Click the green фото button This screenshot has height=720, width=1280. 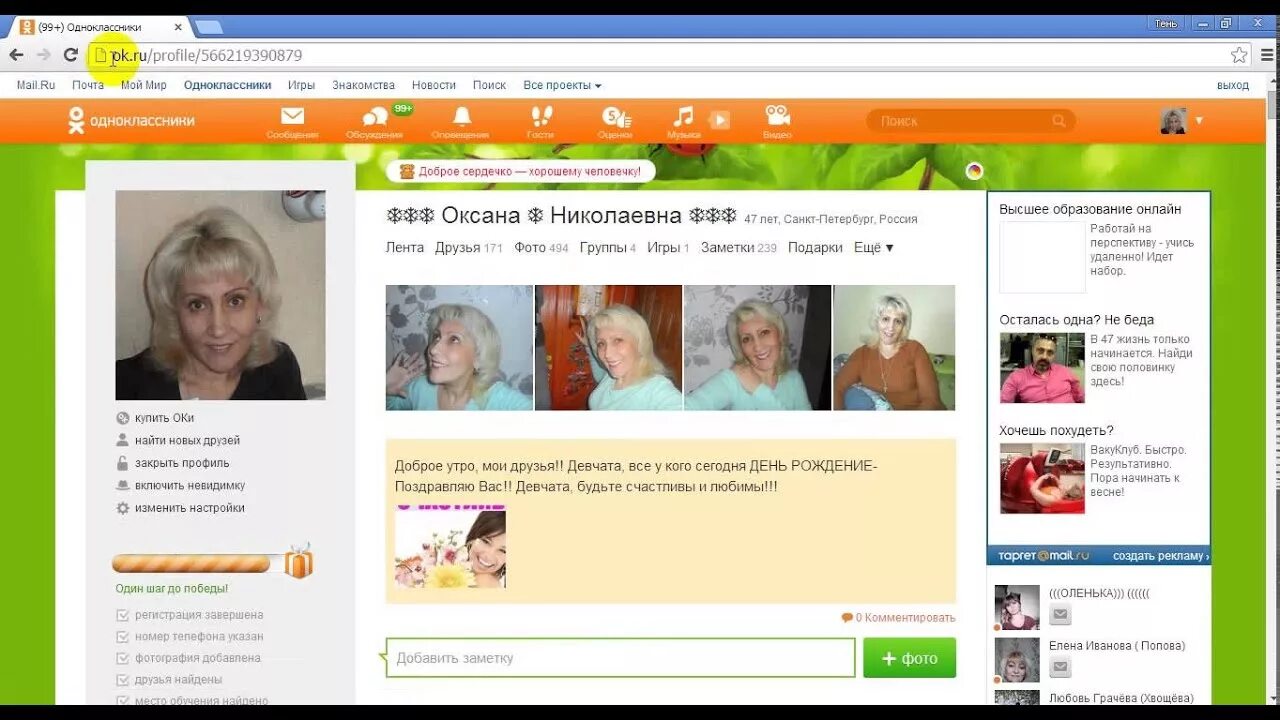coord(910,658)
